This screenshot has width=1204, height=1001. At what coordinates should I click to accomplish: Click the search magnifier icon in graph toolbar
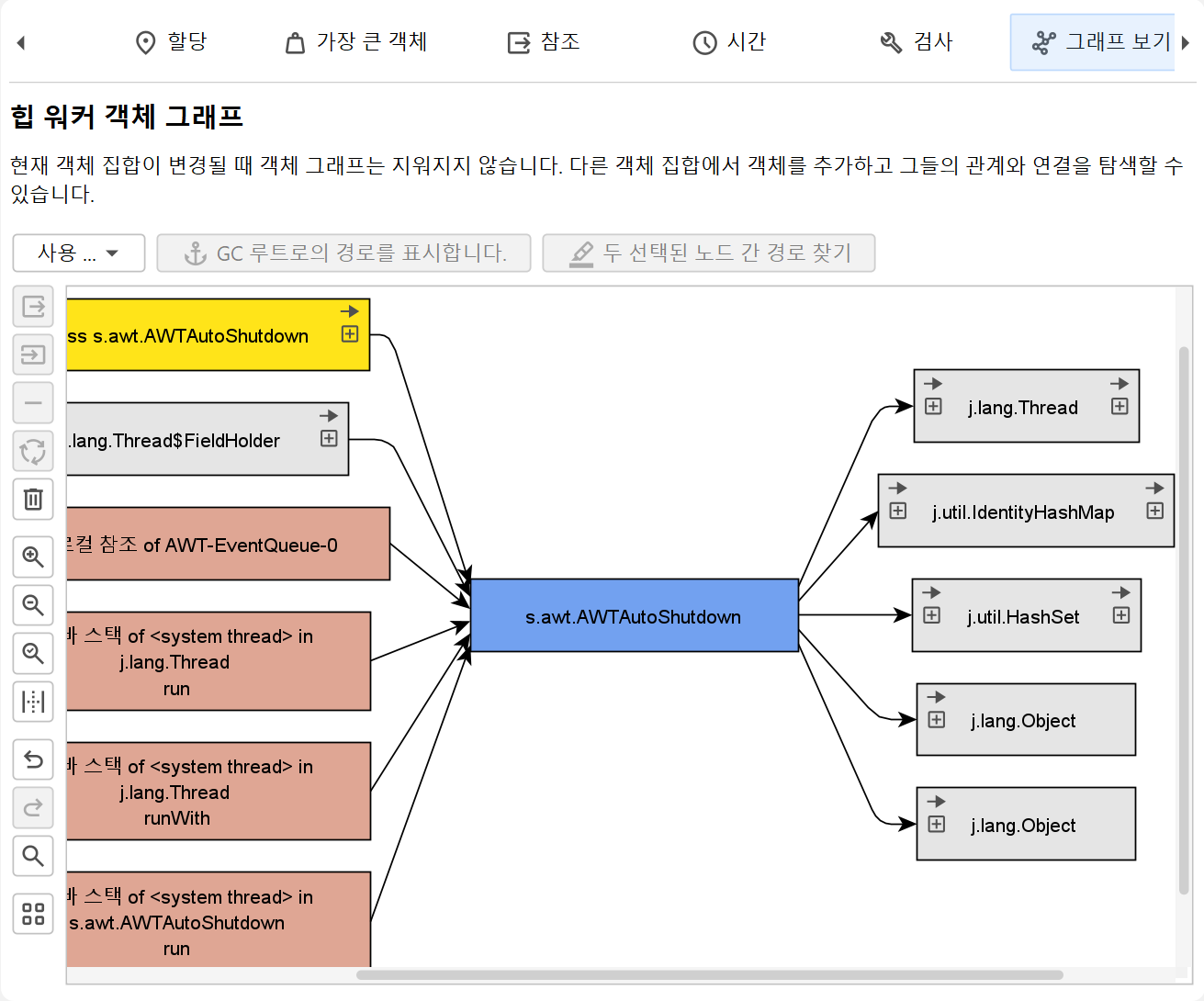(x=33, y=856)
